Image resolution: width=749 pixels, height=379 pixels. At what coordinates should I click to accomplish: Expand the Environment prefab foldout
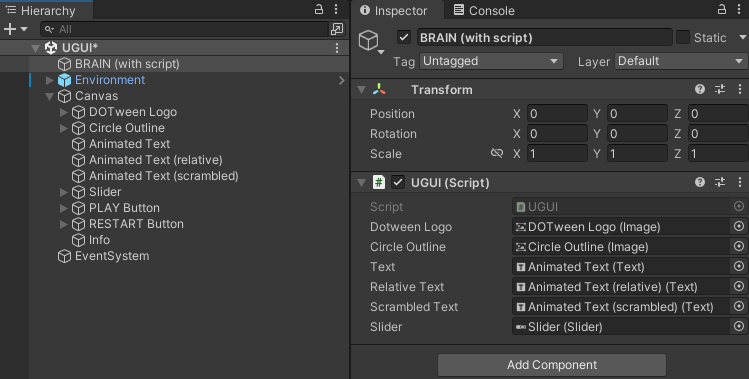point(50,80)
